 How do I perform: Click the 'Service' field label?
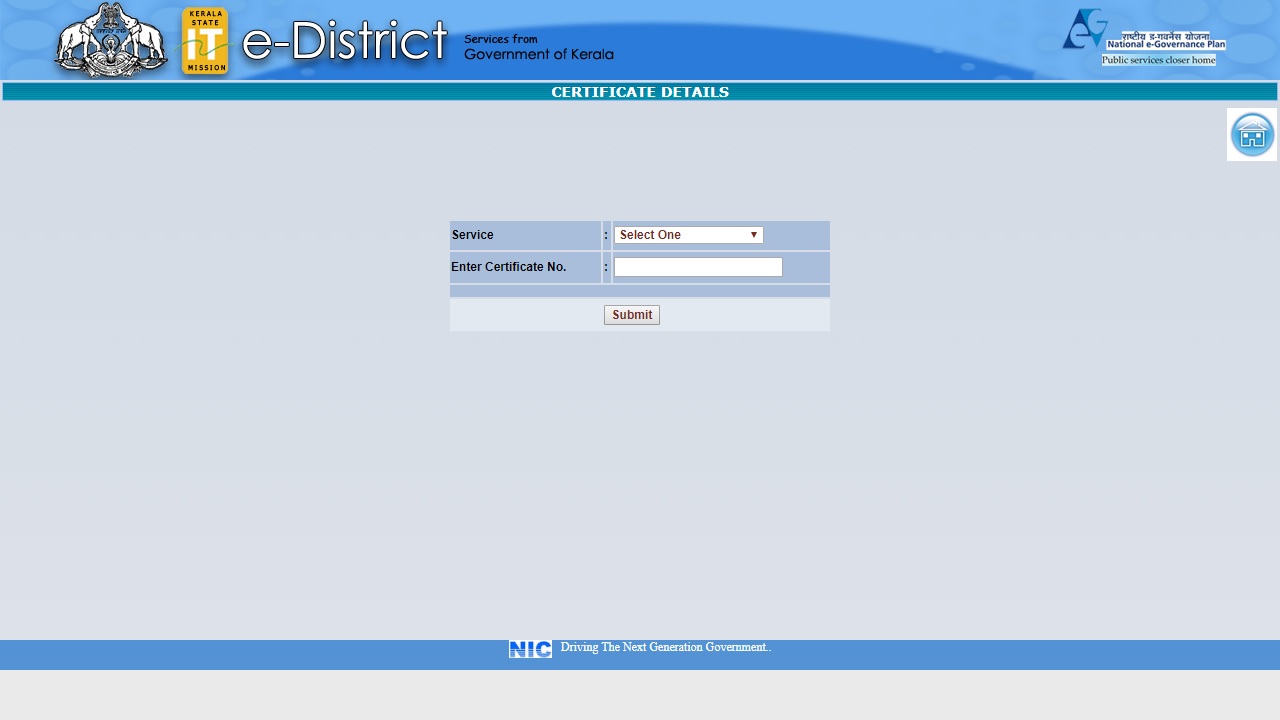pyautogui.click(x=473, y=235)
